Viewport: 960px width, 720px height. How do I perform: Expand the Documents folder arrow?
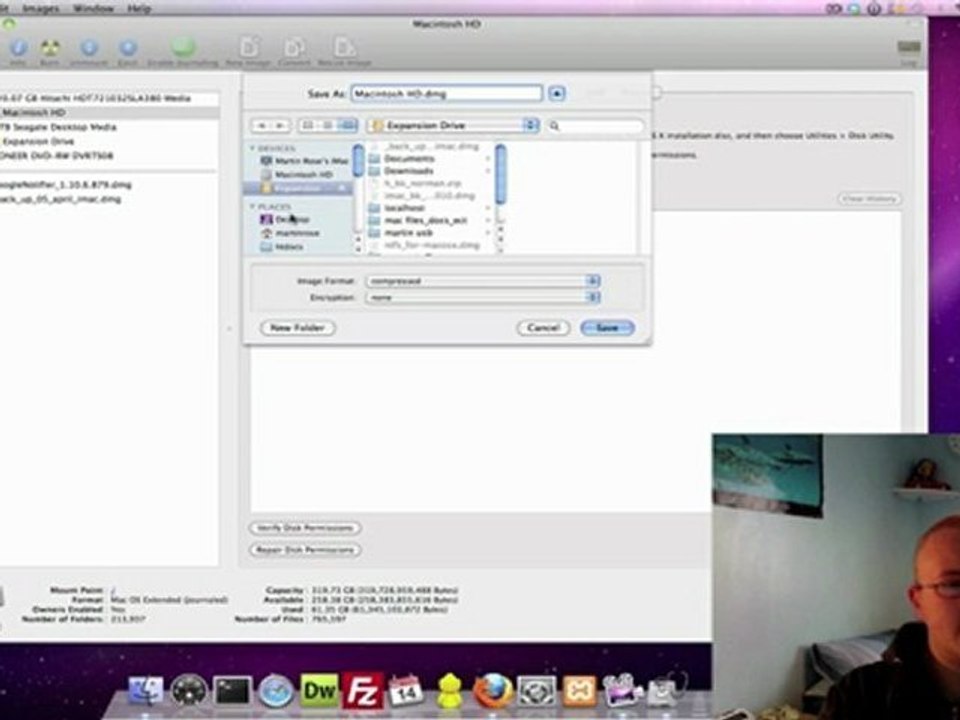tap(488, 159)
